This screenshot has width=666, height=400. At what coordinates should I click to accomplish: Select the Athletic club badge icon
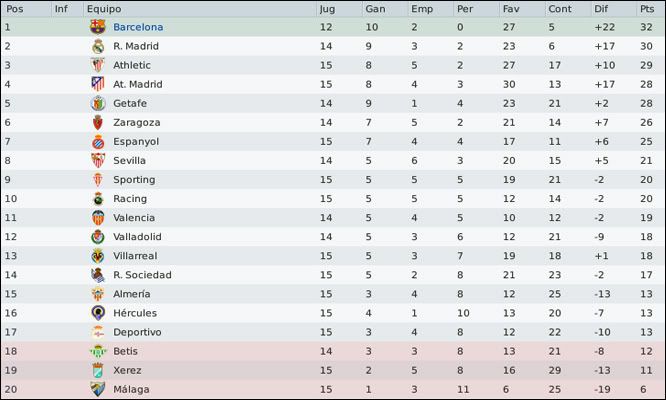tap(98, 65)
